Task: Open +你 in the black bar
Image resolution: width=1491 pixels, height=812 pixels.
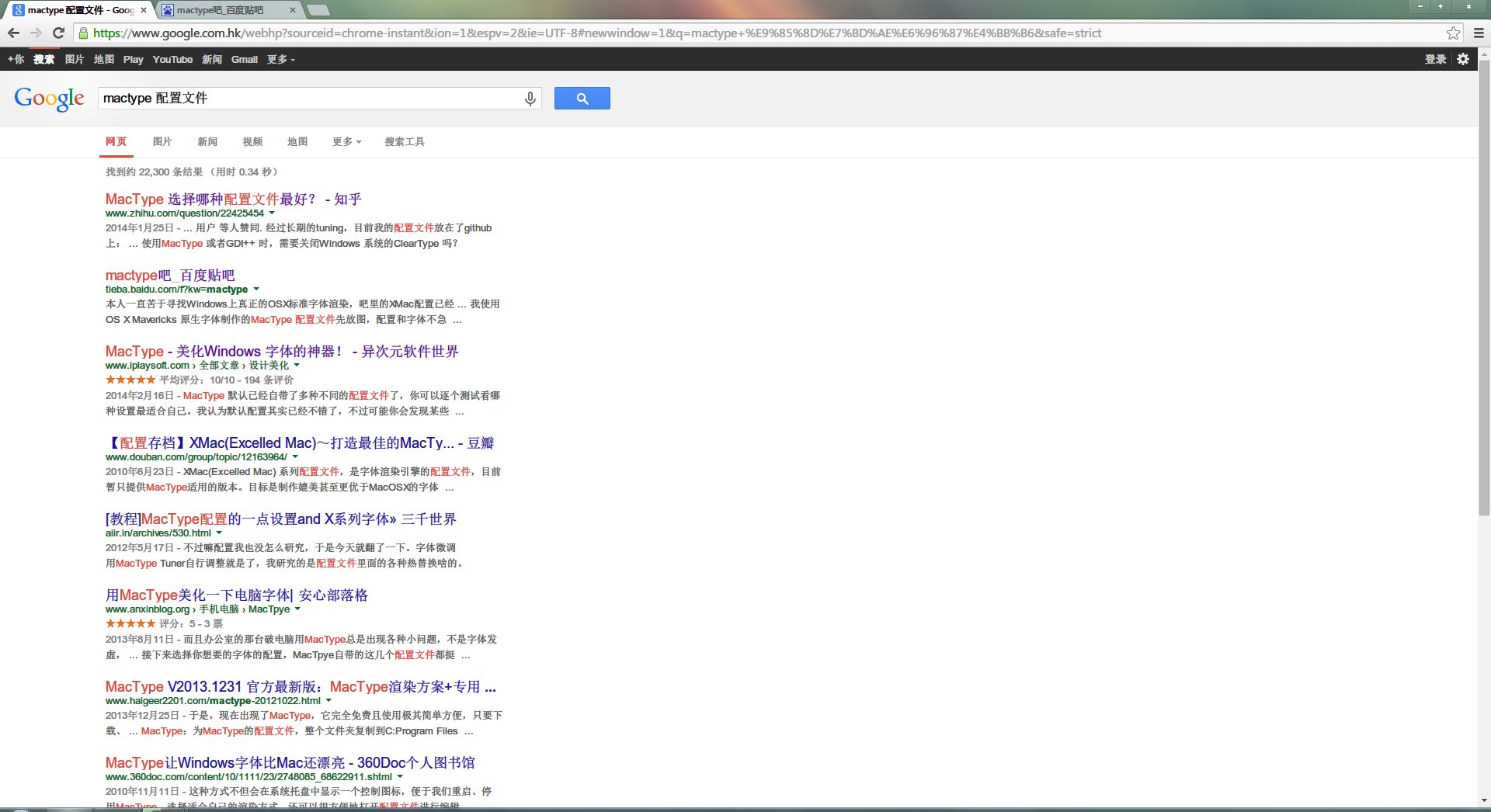Action: [16, 59]
